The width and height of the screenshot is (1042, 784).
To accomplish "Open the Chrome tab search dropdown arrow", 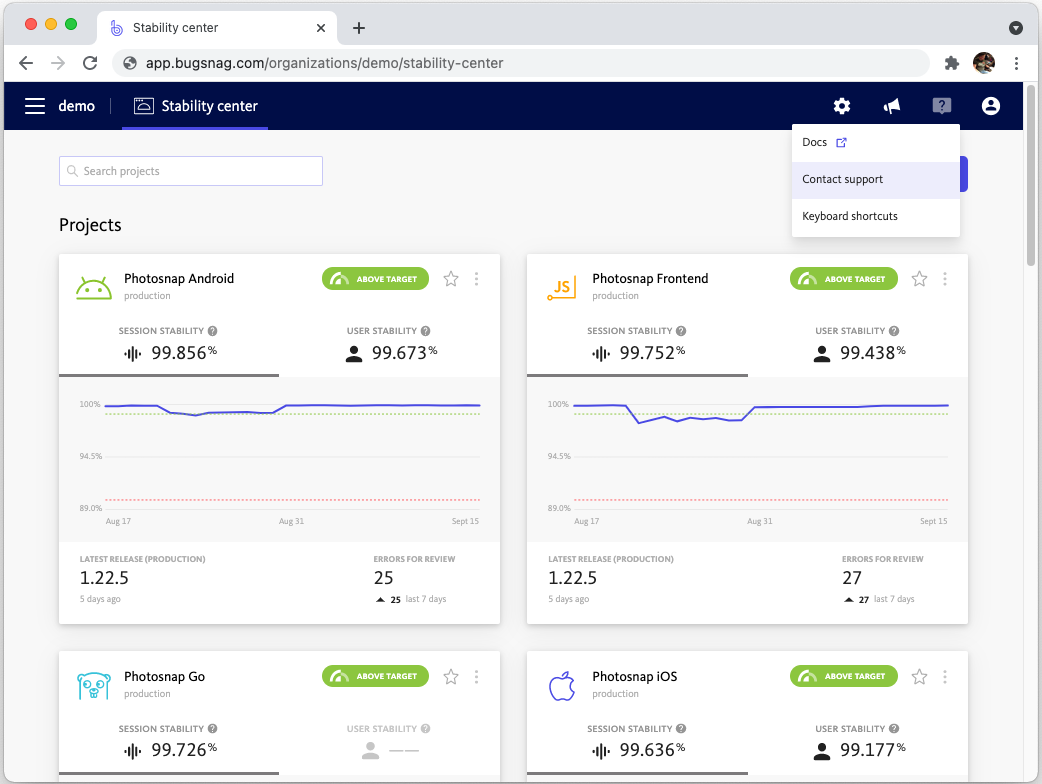I will tap(1015, 28).
